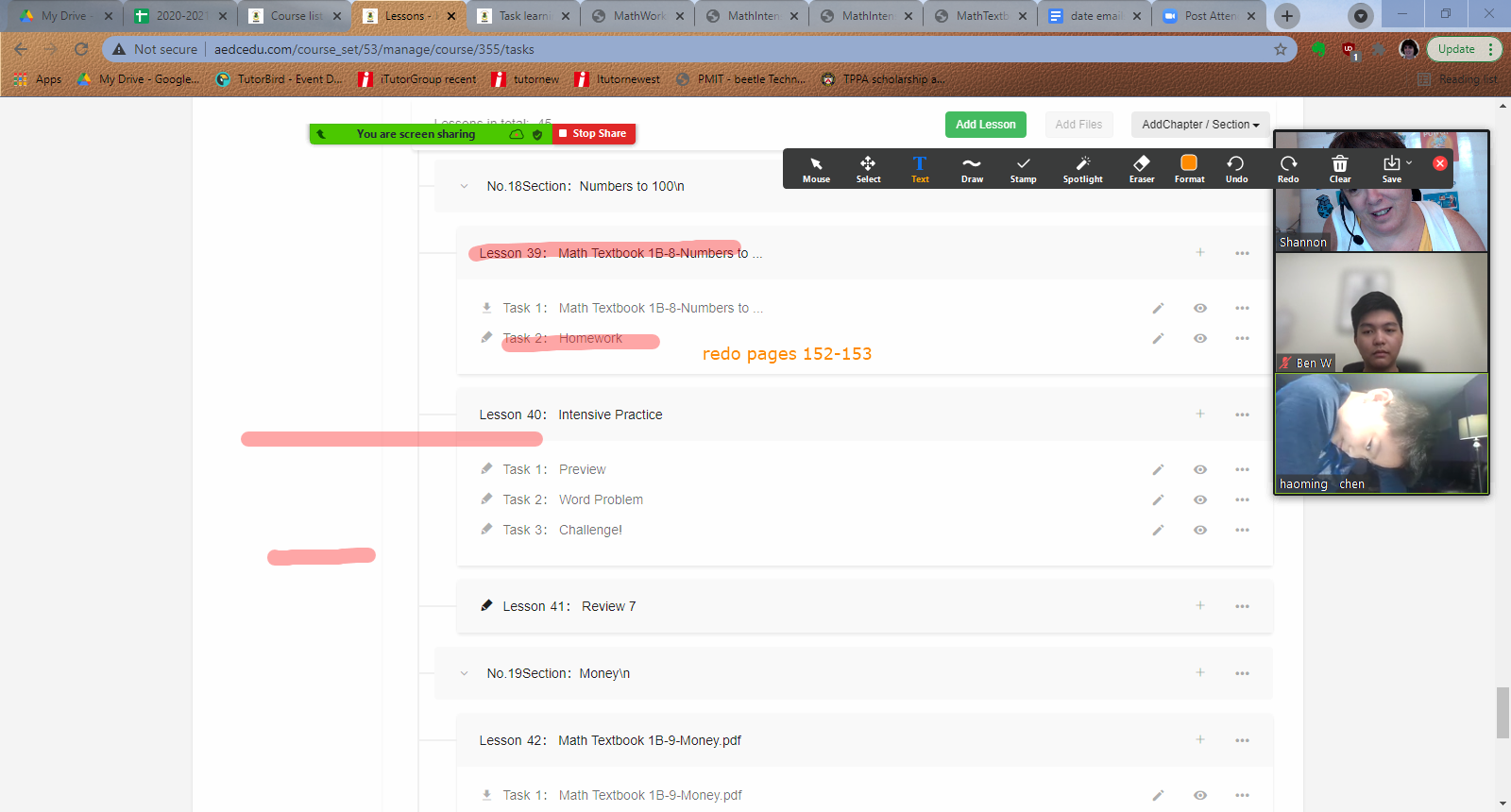1511x812 pixels.
Task: Open more options for Lesson 39
Action: point(1242,253)
